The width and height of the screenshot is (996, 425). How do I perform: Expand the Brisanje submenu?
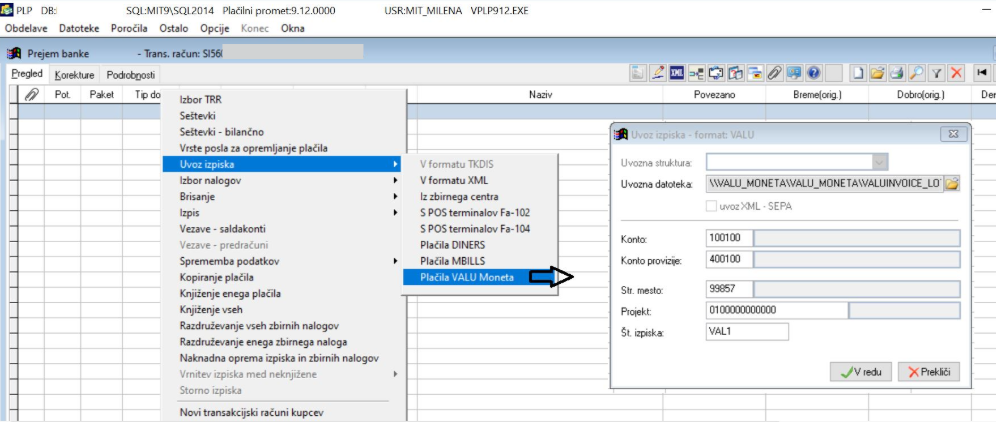[283, 196]
